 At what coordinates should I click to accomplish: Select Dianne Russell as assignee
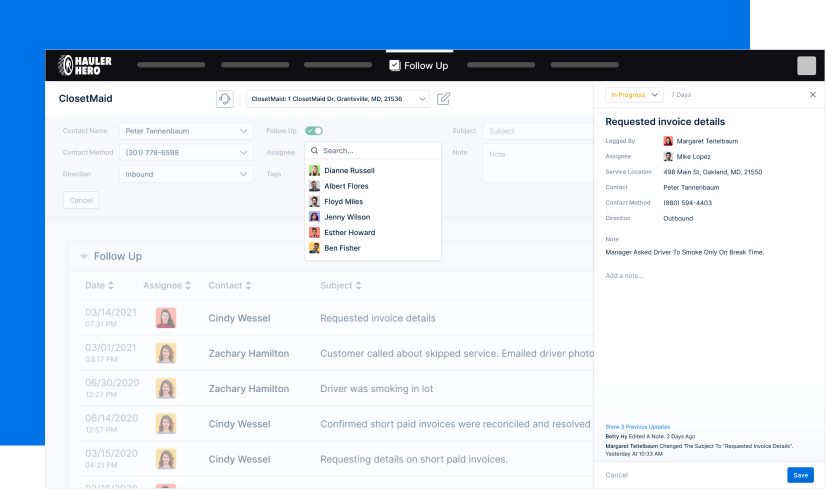tap(373, 171)
